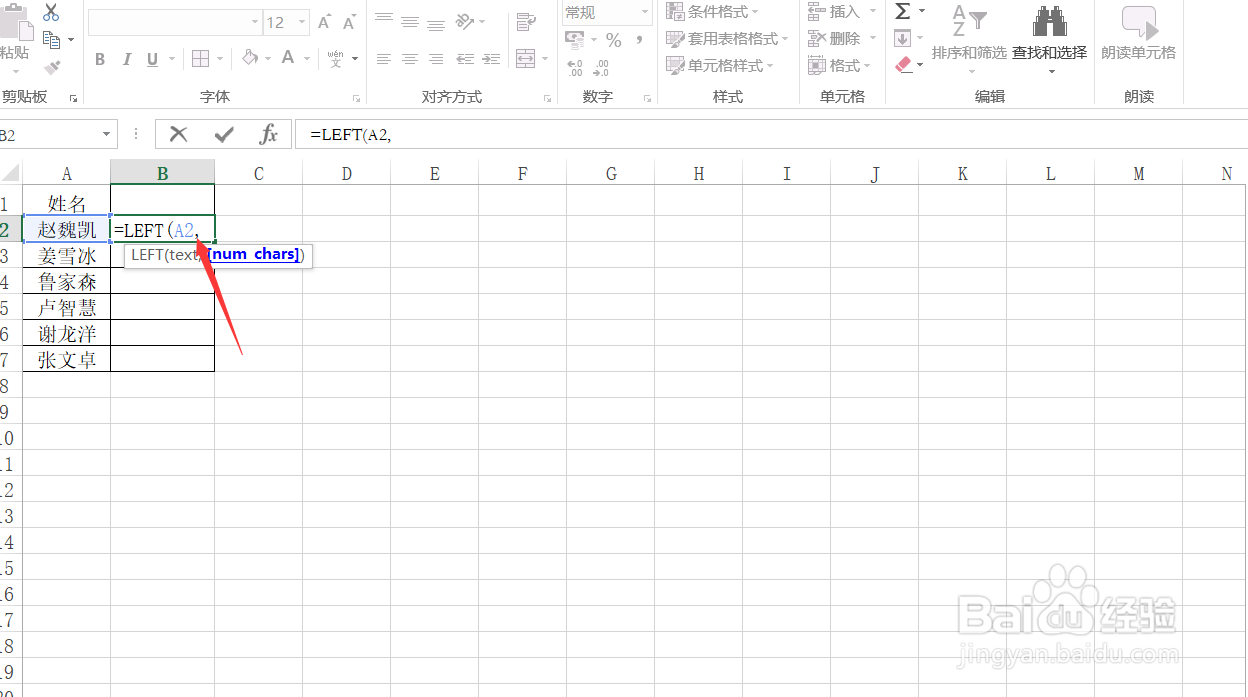Click inside the formula bar text
Screen dimensions: 1248x697
click(350, 134)
